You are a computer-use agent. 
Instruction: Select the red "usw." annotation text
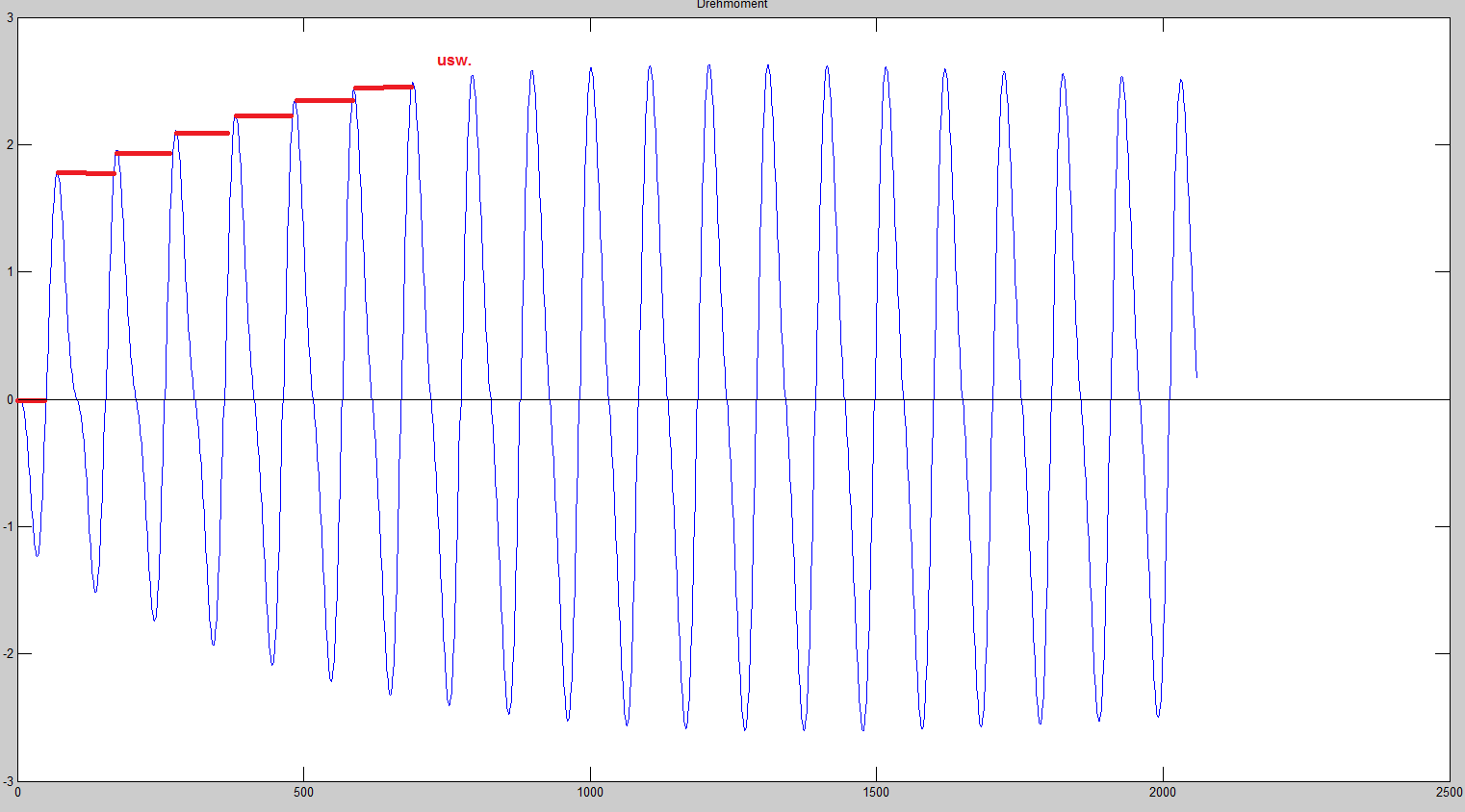click(453, 61)
